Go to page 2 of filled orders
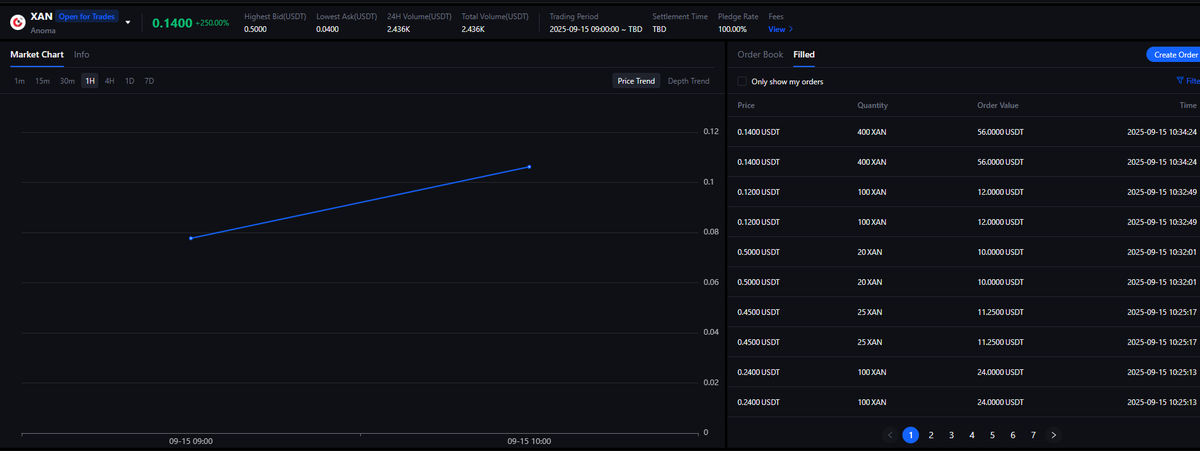 coord(931,435)
